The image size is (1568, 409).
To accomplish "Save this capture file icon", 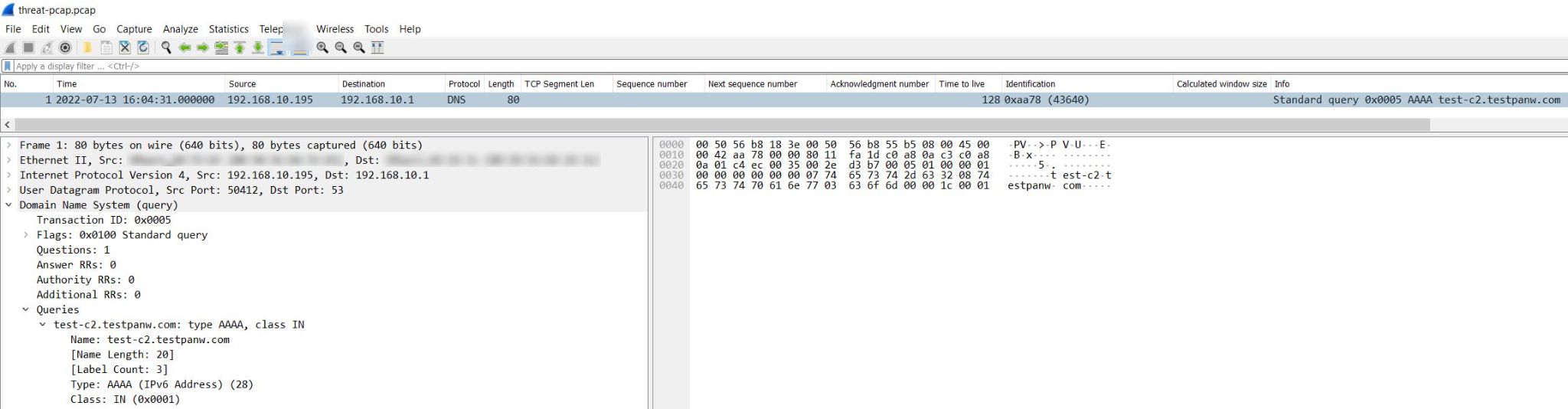I will pyautogui.click(x=106, y=47).
